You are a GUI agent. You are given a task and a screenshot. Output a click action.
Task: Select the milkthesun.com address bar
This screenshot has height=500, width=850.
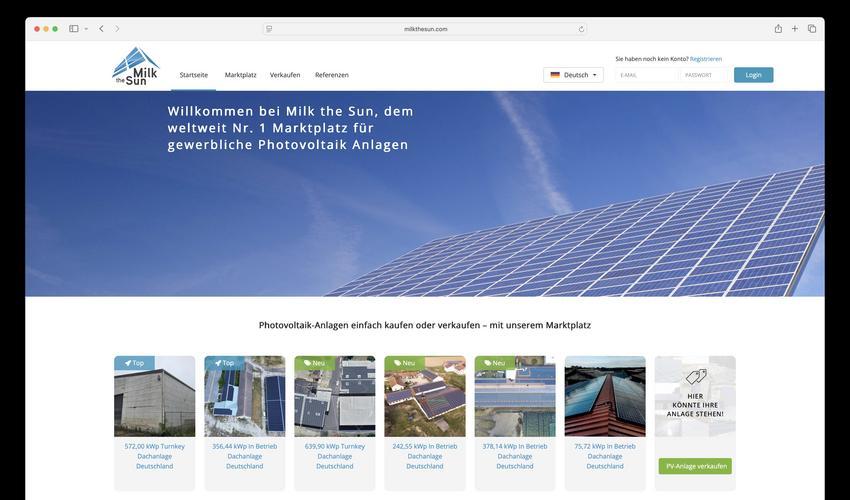pyautogui.click(x=425, y=29)
